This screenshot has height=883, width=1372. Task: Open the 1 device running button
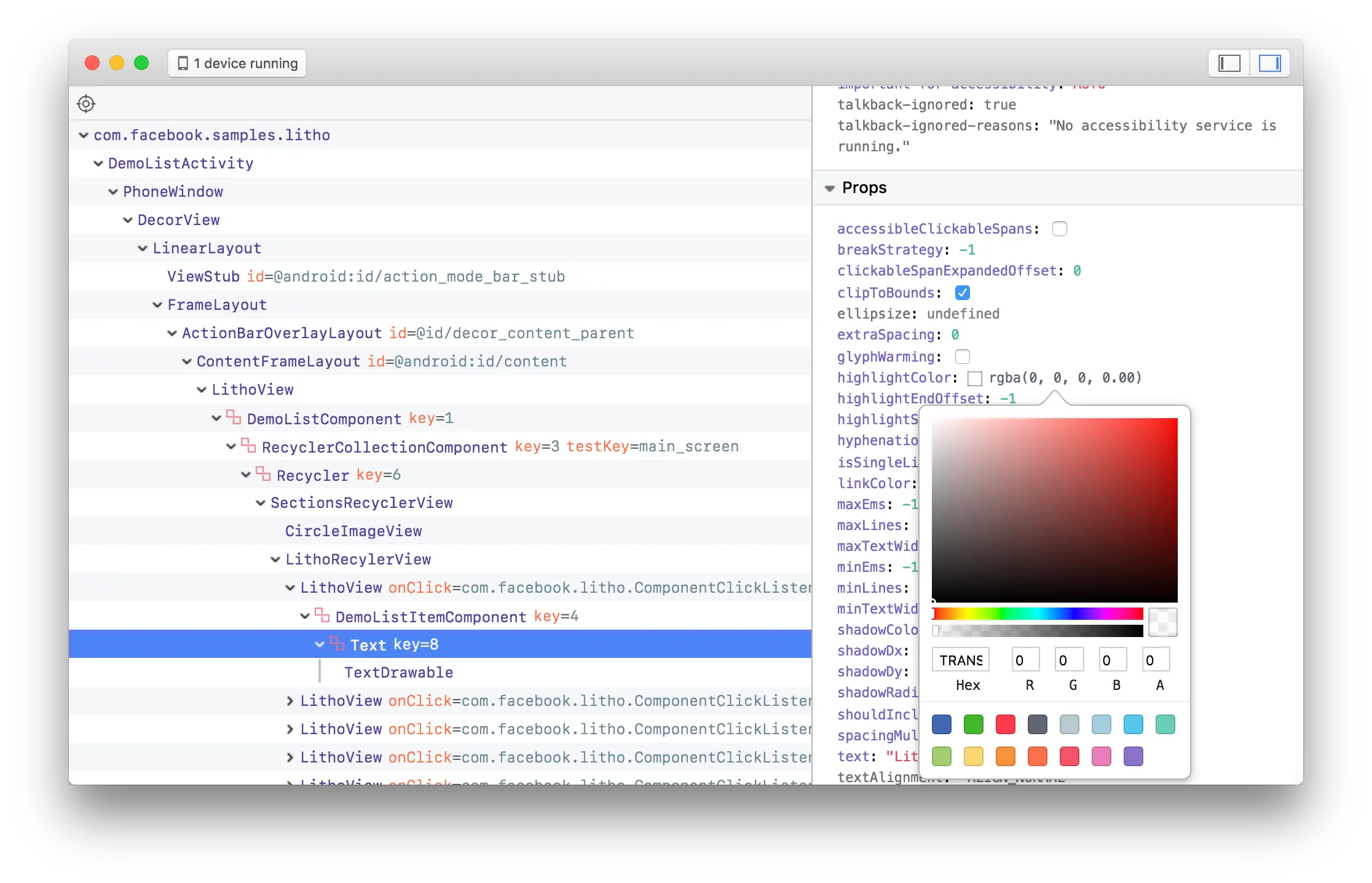[237, 63]
